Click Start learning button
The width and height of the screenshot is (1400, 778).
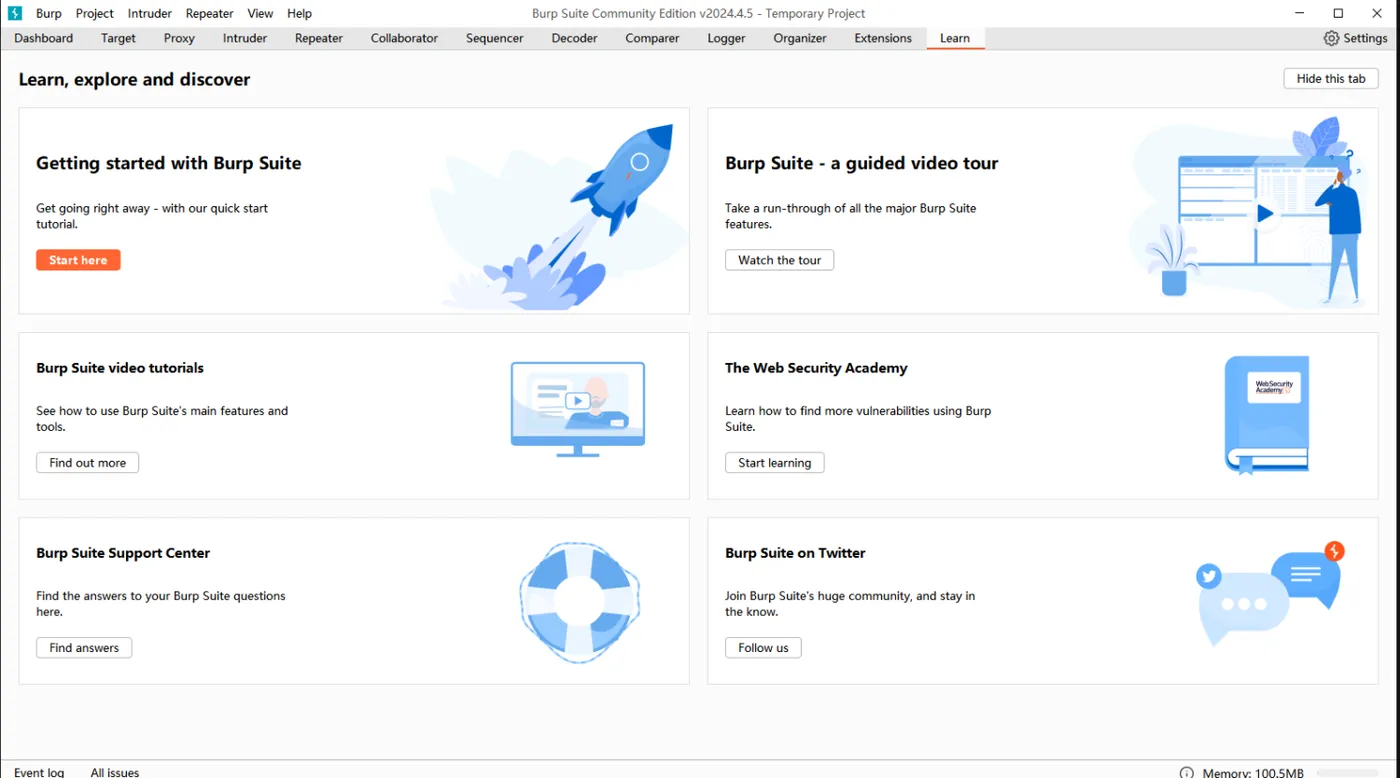click(x=774, y=463)
